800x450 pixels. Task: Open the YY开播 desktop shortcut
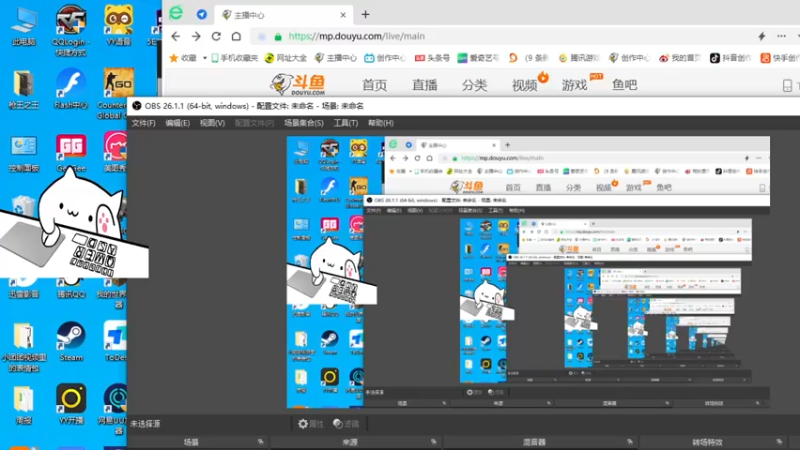(x=71, y=404)
